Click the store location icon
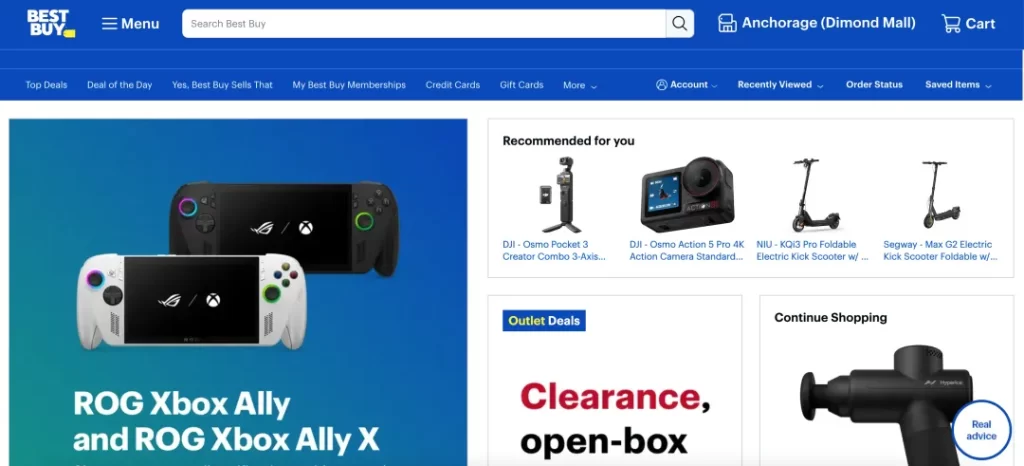Screen dimensions: 1024x466 click(x=727, y=23)
